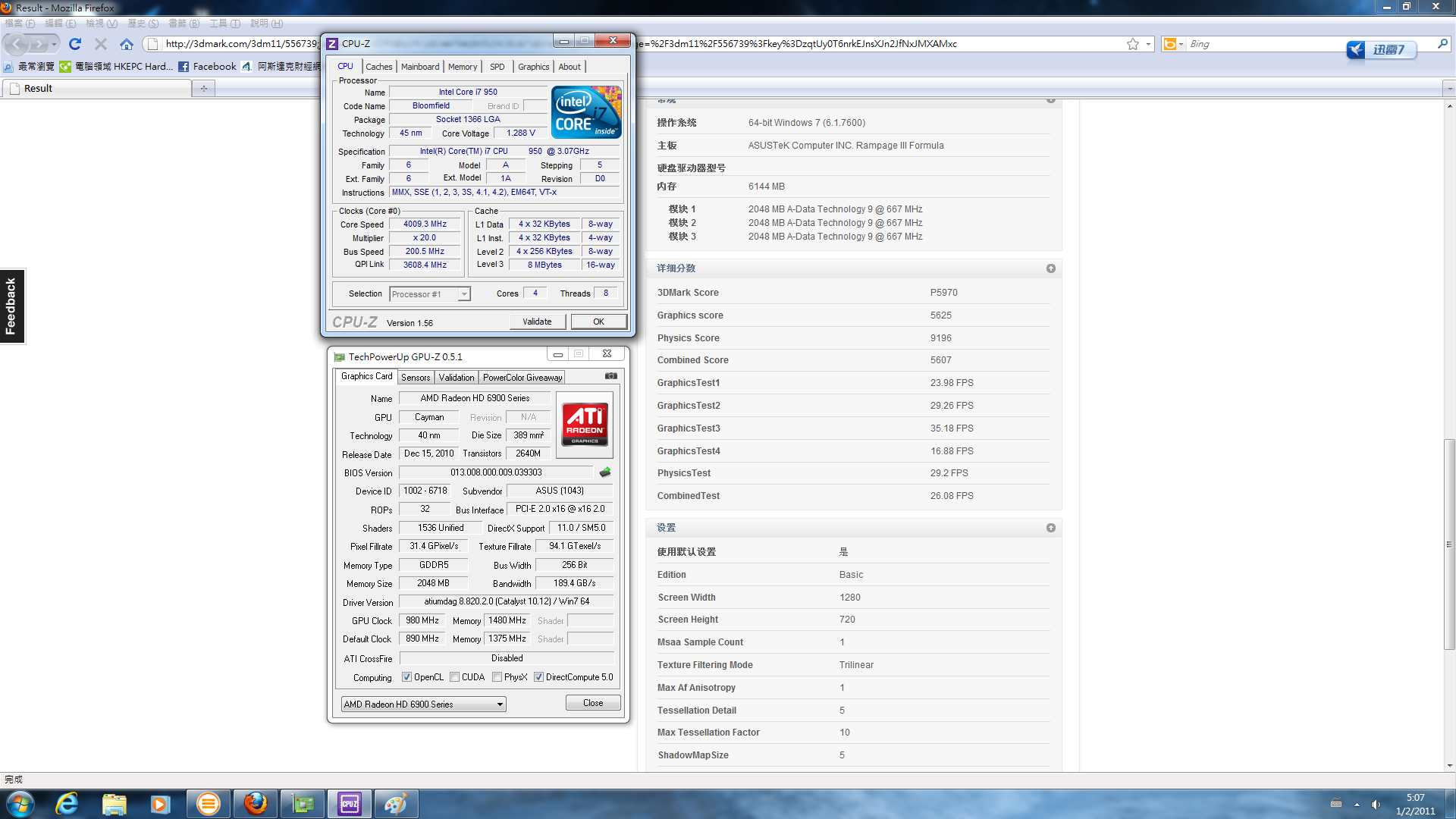1456x819 pixels.
Task: Open the Sensors tab in GPU-Z
Action: [416, 377]
